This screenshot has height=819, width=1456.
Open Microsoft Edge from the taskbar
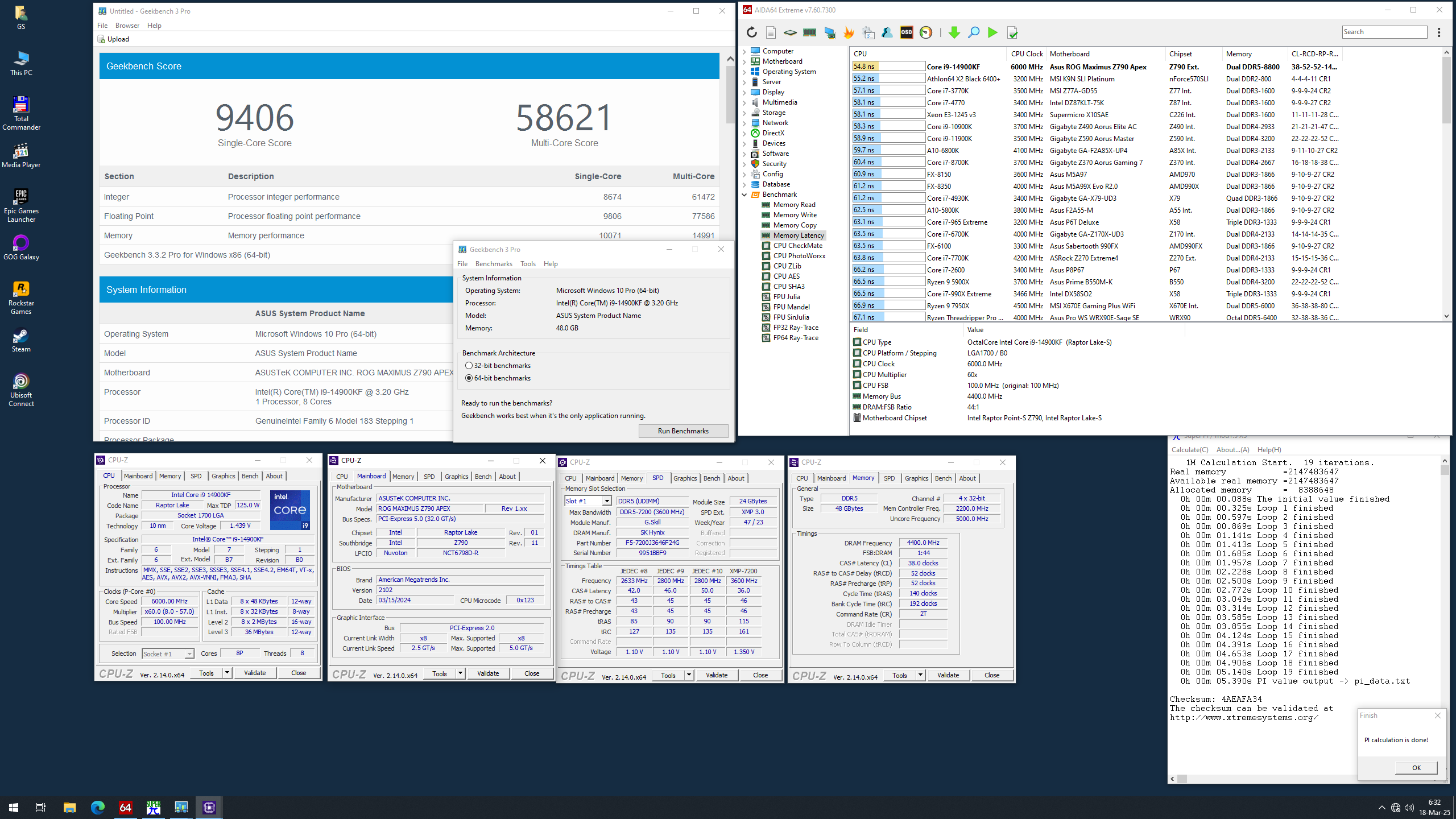[x=98, y=807]
